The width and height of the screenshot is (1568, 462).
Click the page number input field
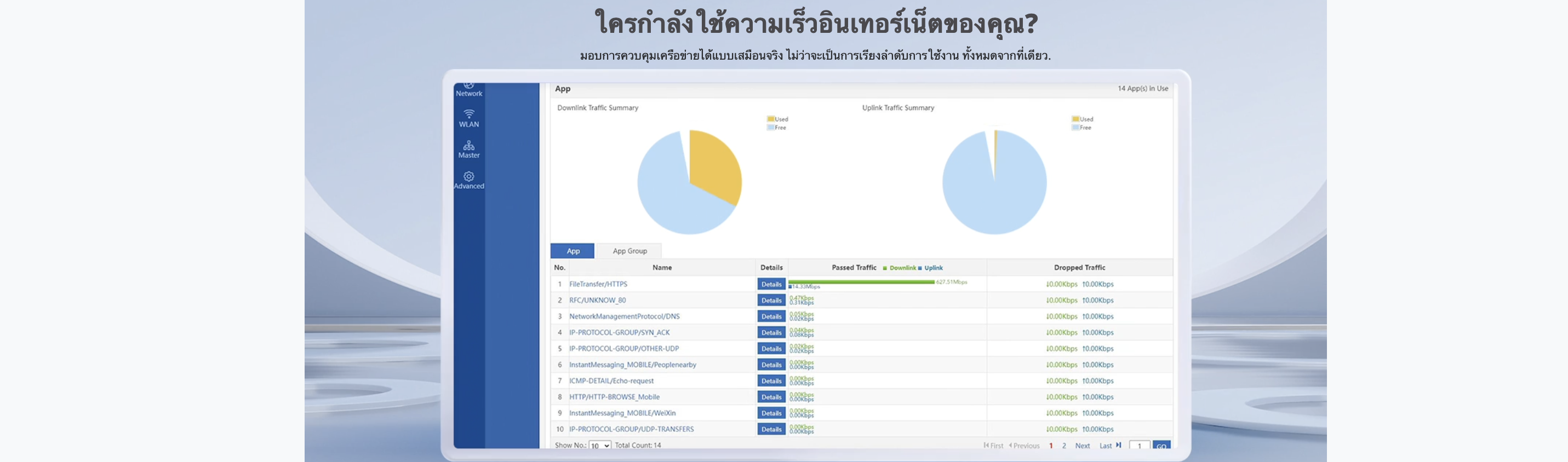[x=1139, y=446]
